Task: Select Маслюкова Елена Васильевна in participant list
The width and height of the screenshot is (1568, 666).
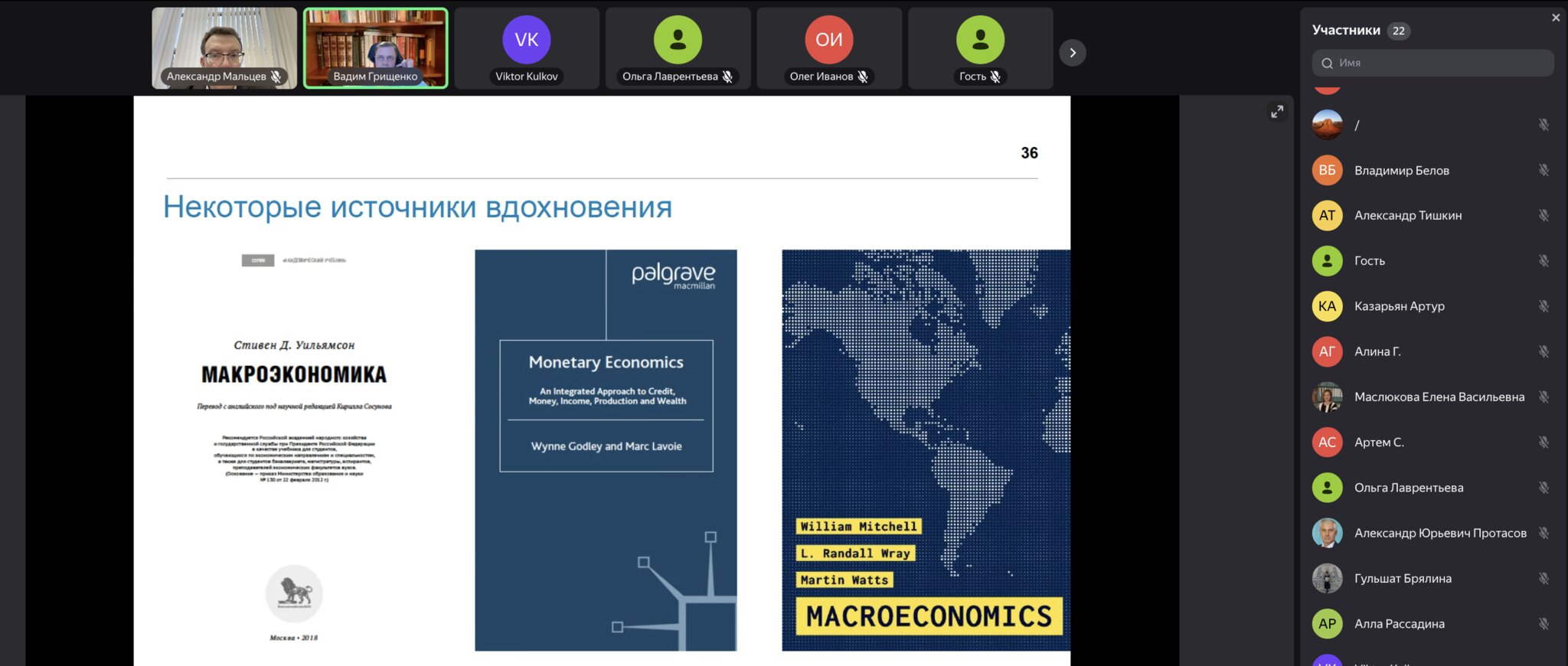Action: pos(1439,397)
